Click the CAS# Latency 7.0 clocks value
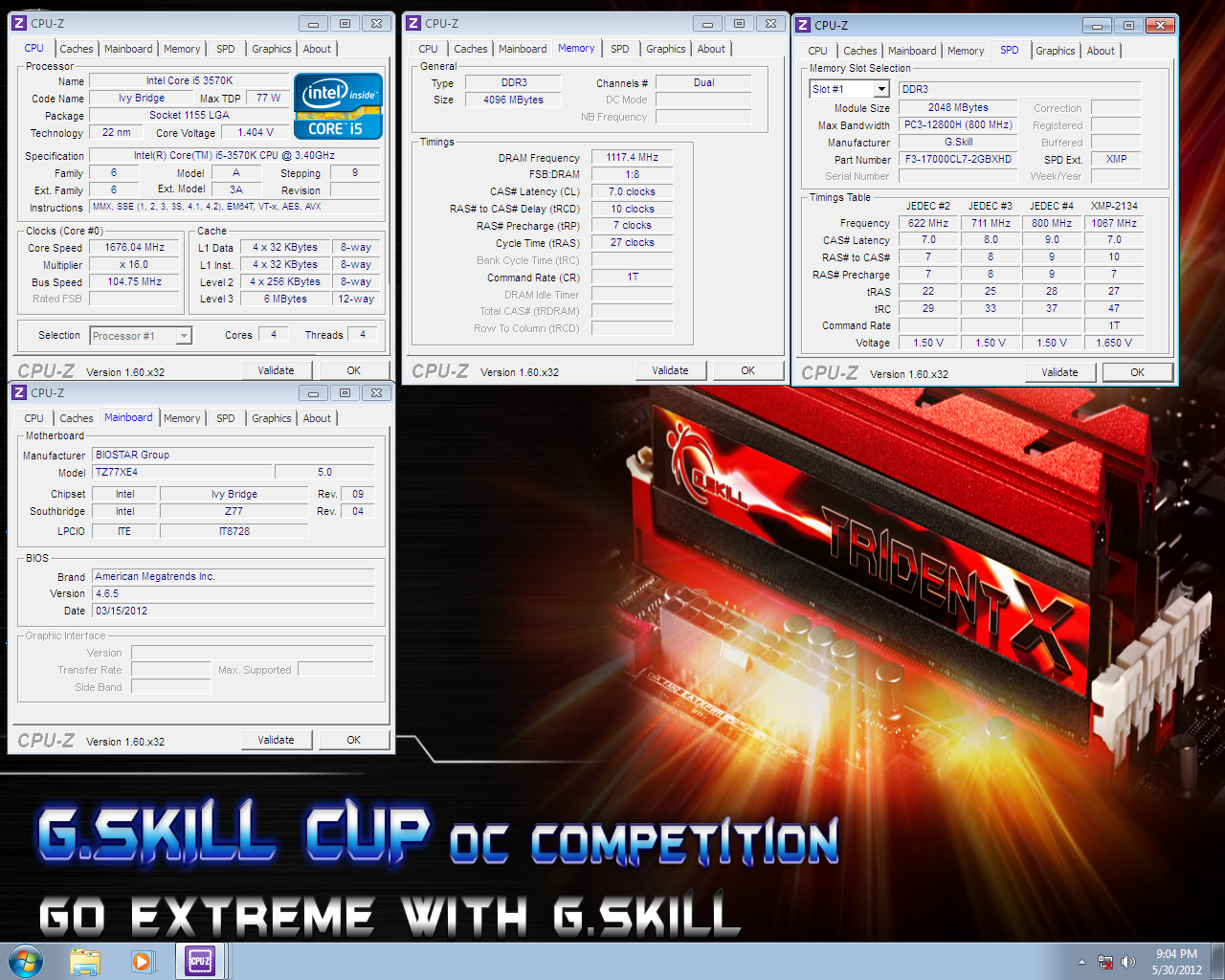Image resolution: width=1225 pixels, height=980 pixels. click(x=632, y=191)
